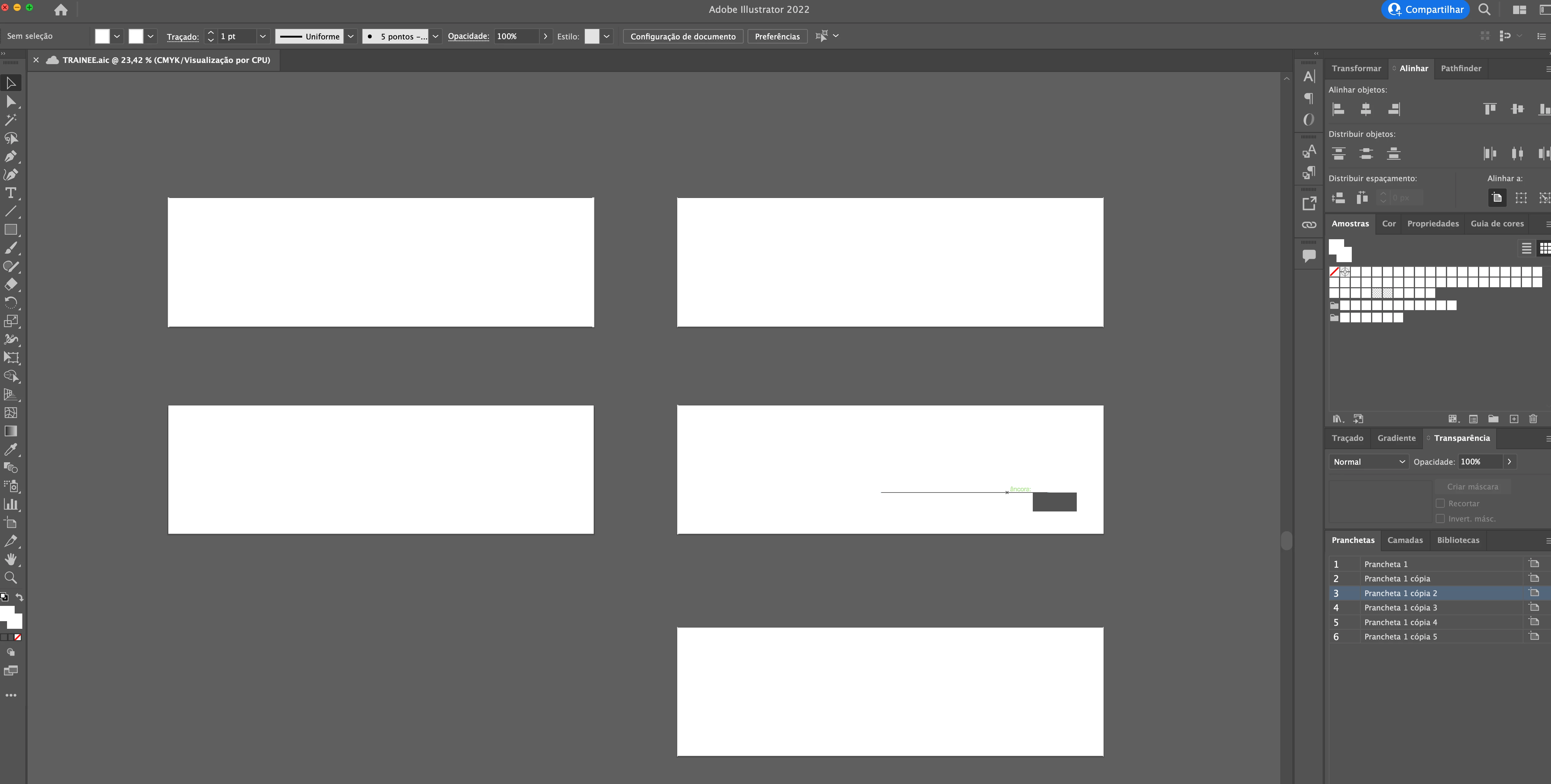Click the Preferências button
Viewport: 1551px width, 784px height.
coord(777,36)
